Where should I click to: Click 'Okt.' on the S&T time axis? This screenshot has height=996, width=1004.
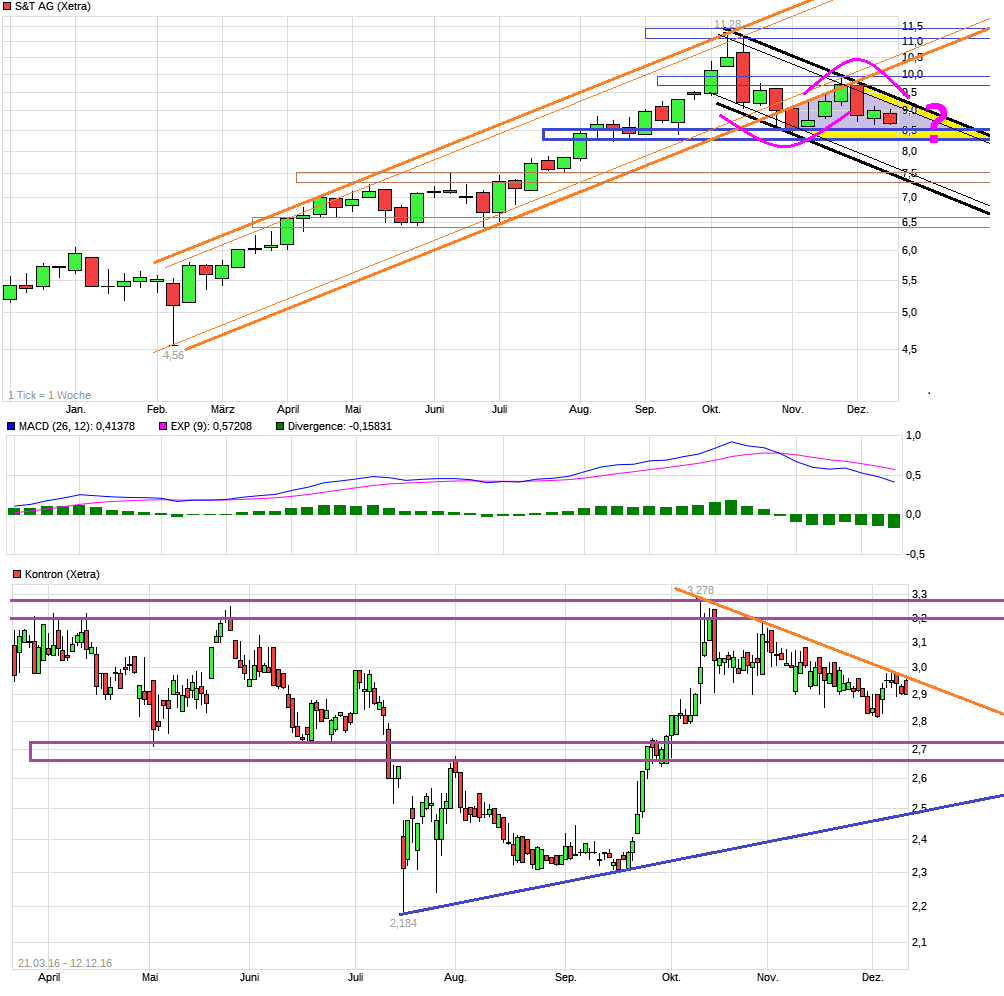pos(711,409)
